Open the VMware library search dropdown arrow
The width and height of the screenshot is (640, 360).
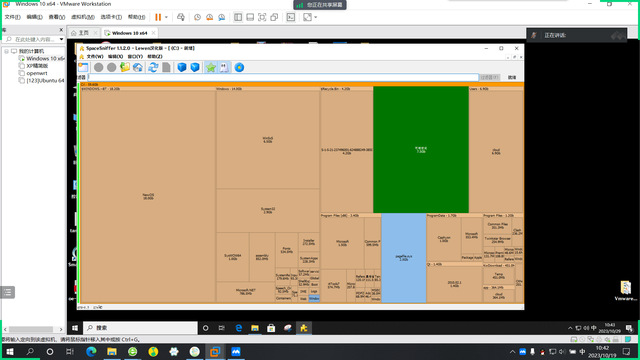coord(61,40)
